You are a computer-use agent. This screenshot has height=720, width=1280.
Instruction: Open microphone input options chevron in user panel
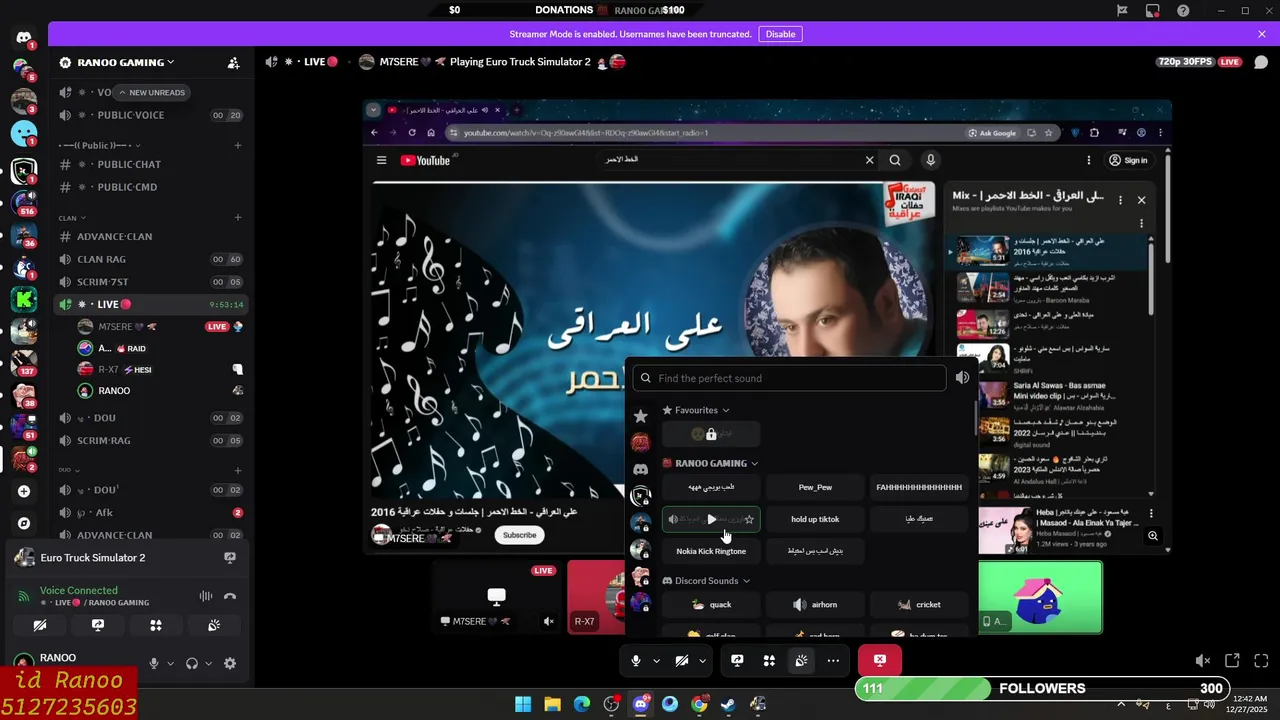[x=170, y=663]
